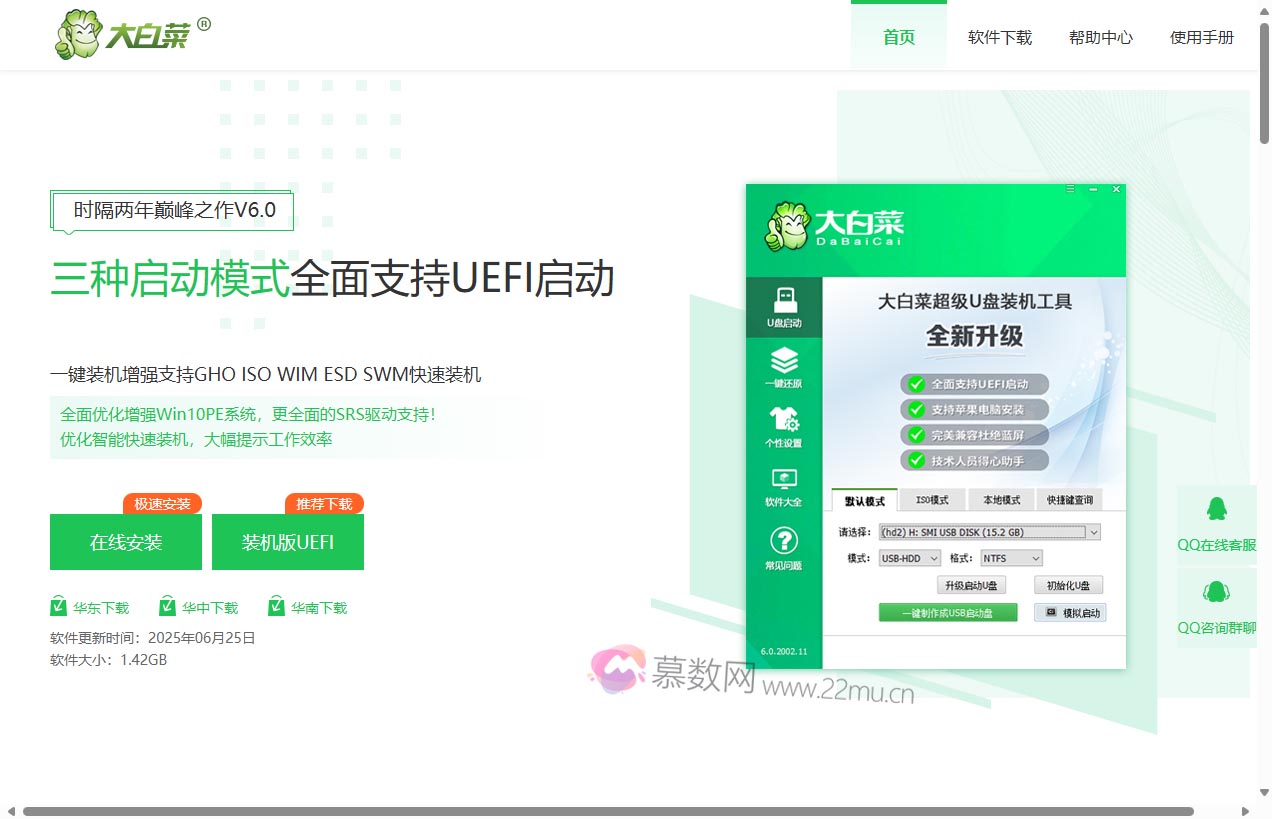Click the 装机版UEFI download button
This screenshot has height=819, width=1272.
pyautogui.click(x=287, y=541)
